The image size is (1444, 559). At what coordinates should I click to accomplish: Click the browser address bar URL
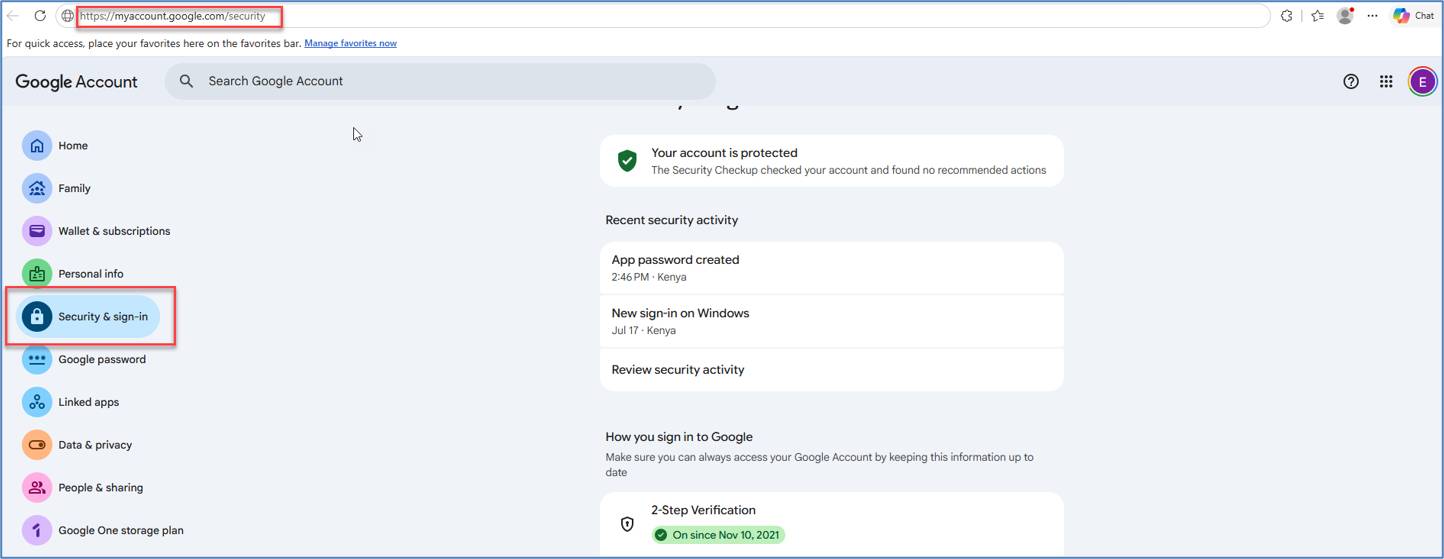[173, 16]
